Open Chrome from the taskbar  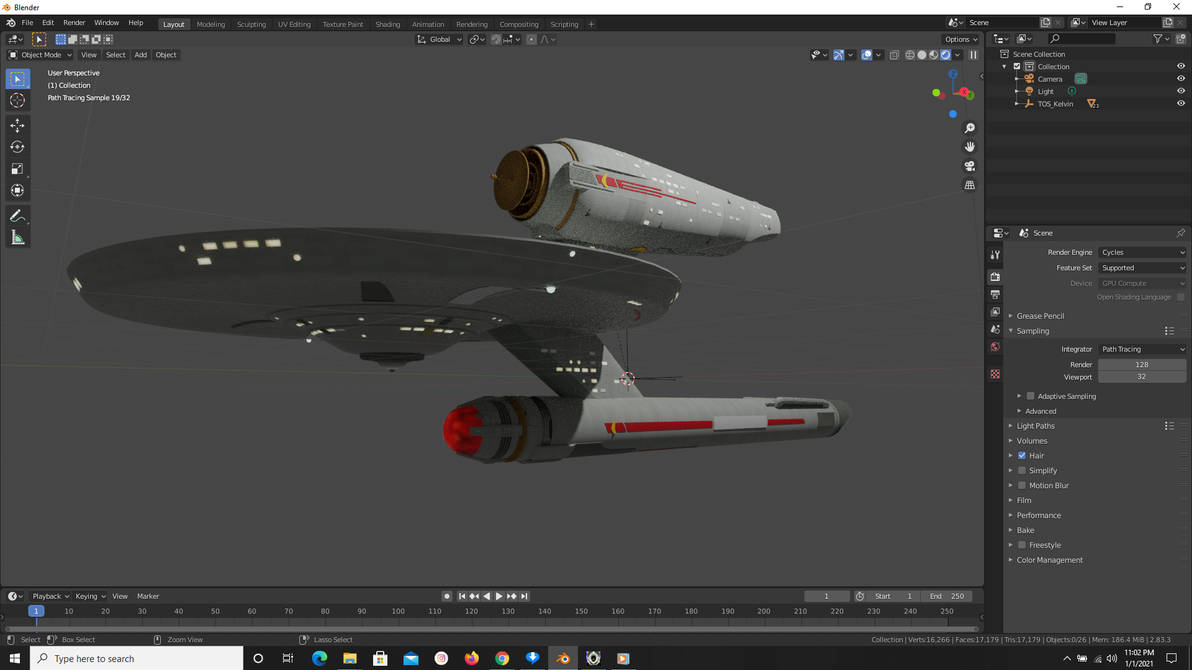[x=502, y=659]
